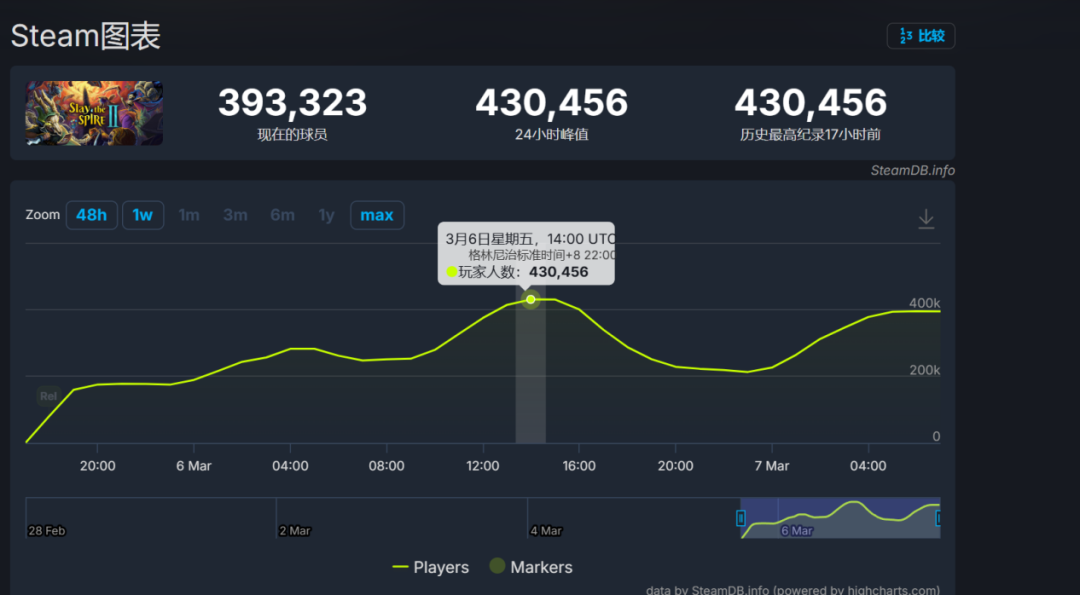
Task: Open the Slay the Spire II game thumbnail
Action: point(94,113)
